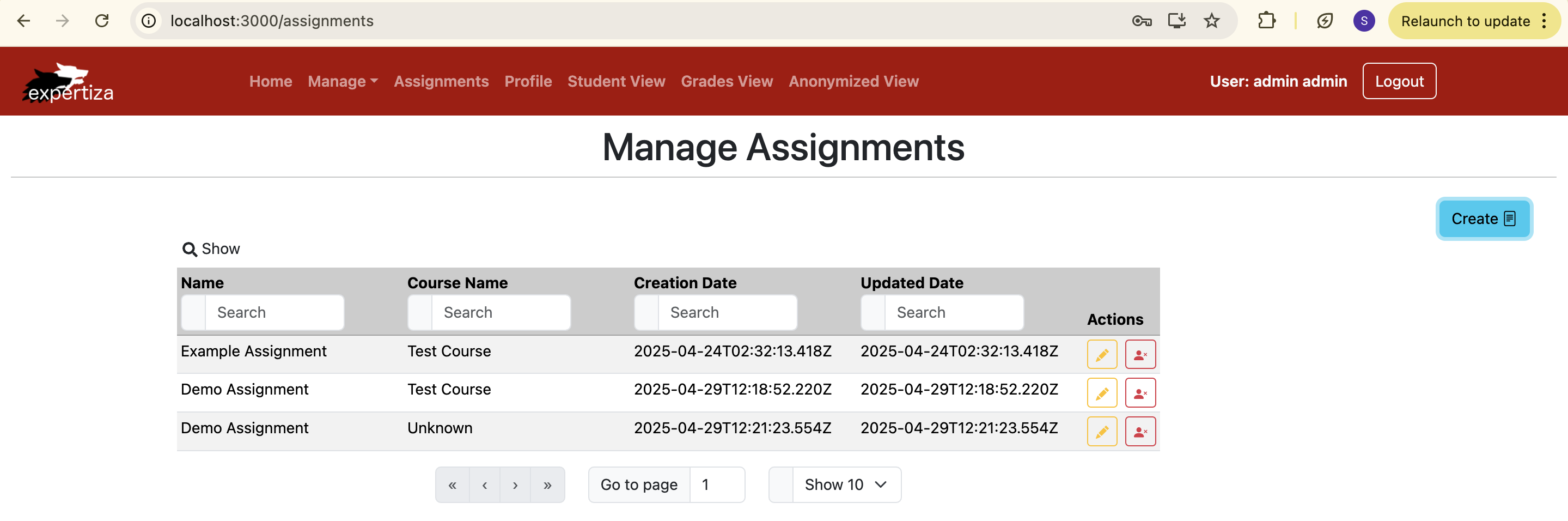Reload the page

click(102, 21)
